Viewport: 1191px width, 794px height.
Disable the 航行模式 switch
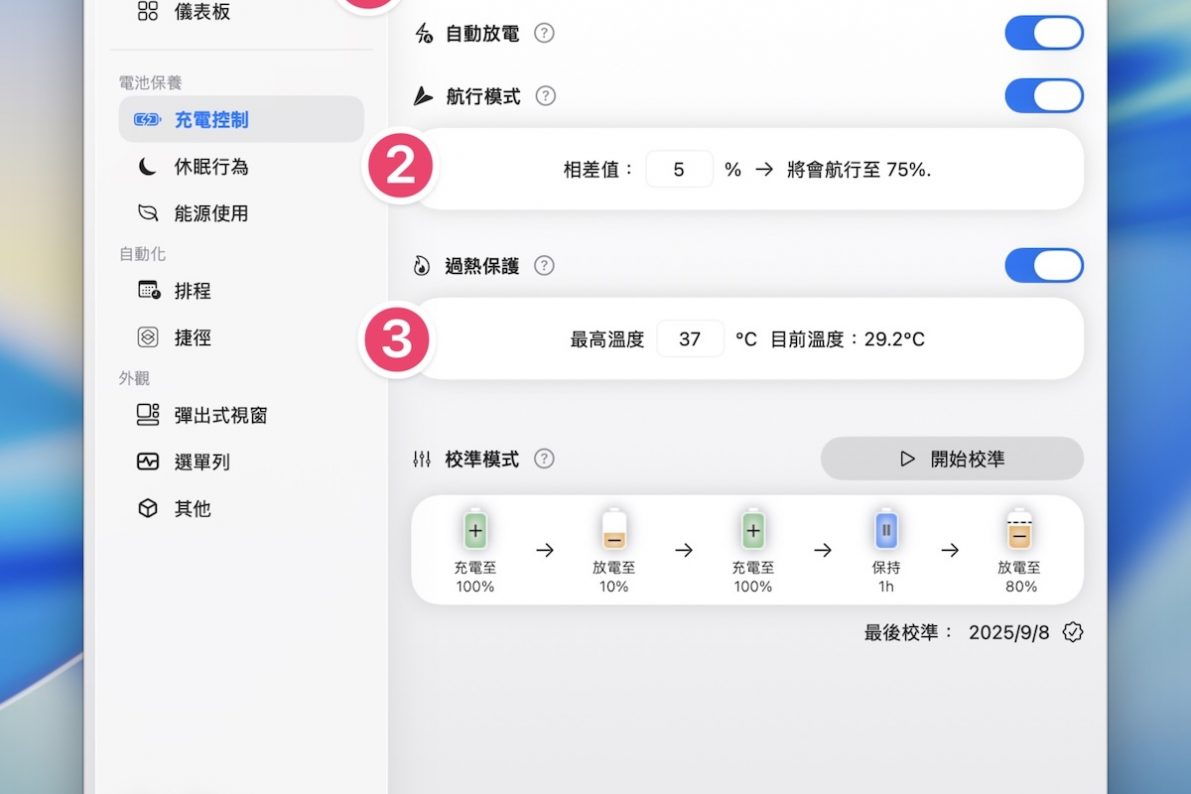pyautogui.click(x=1044, y=96)
